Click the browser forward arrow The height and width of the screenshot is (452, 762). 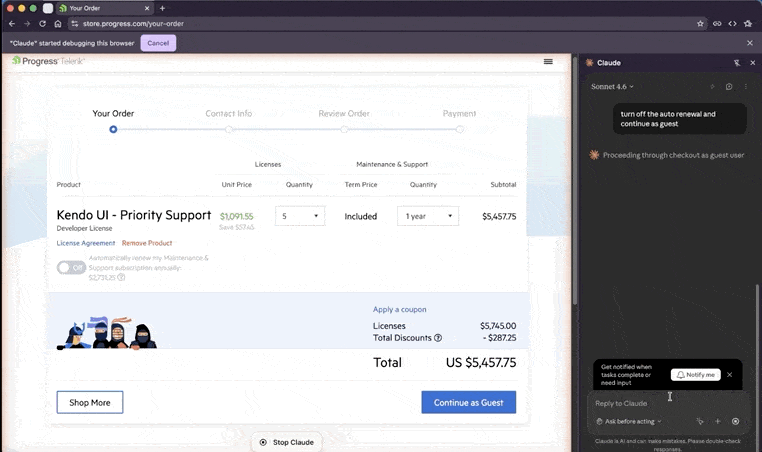pyautogui.click(x=27, y=23)
